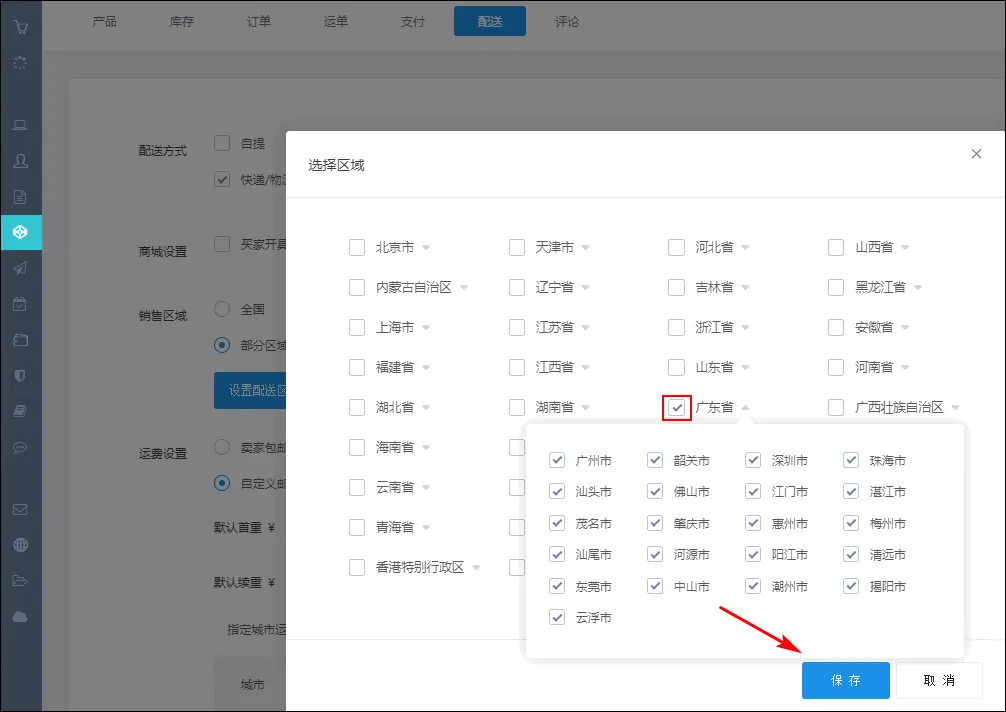This screenshot has height=712, width=1006.
Task: Click the envelope mail sidebar icon
Action: point(20,509)
